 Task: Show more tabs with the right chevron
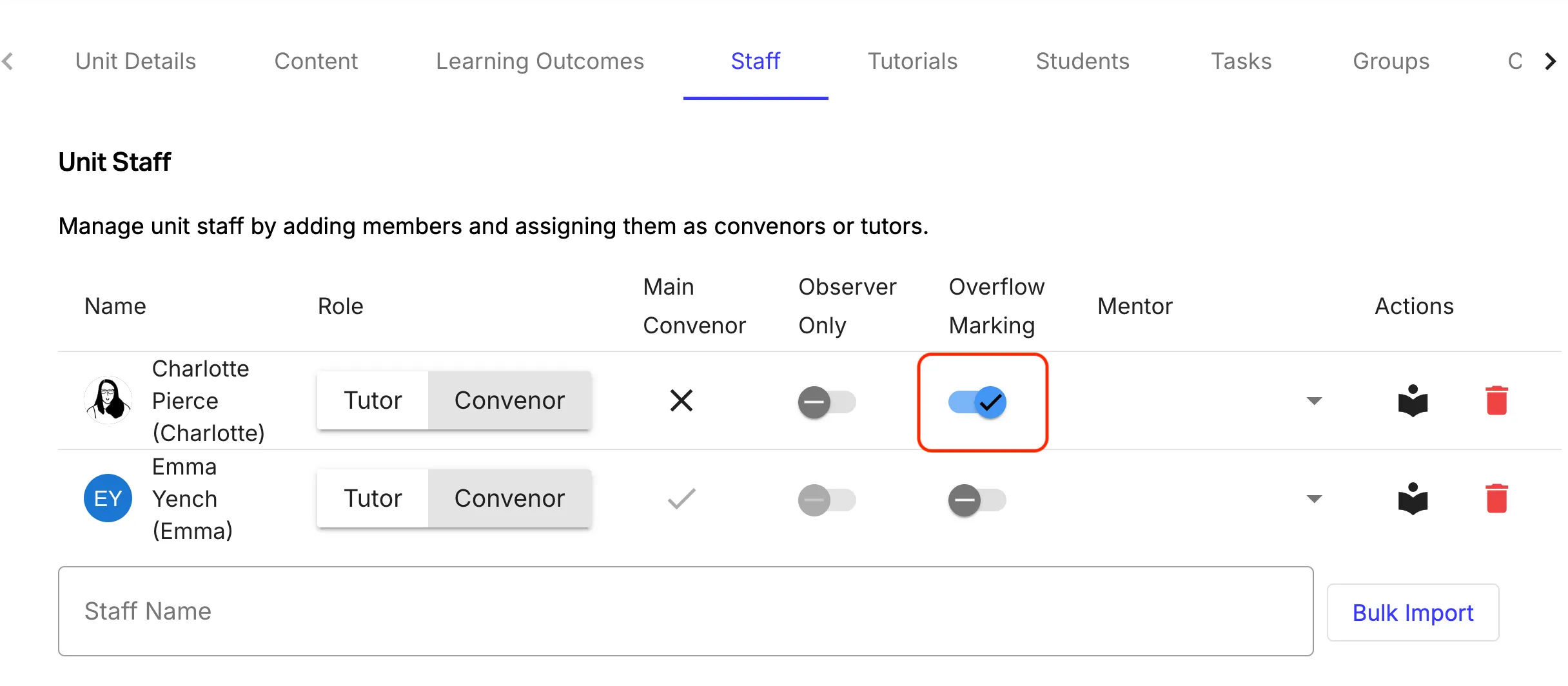click(x=1551, y=61)
